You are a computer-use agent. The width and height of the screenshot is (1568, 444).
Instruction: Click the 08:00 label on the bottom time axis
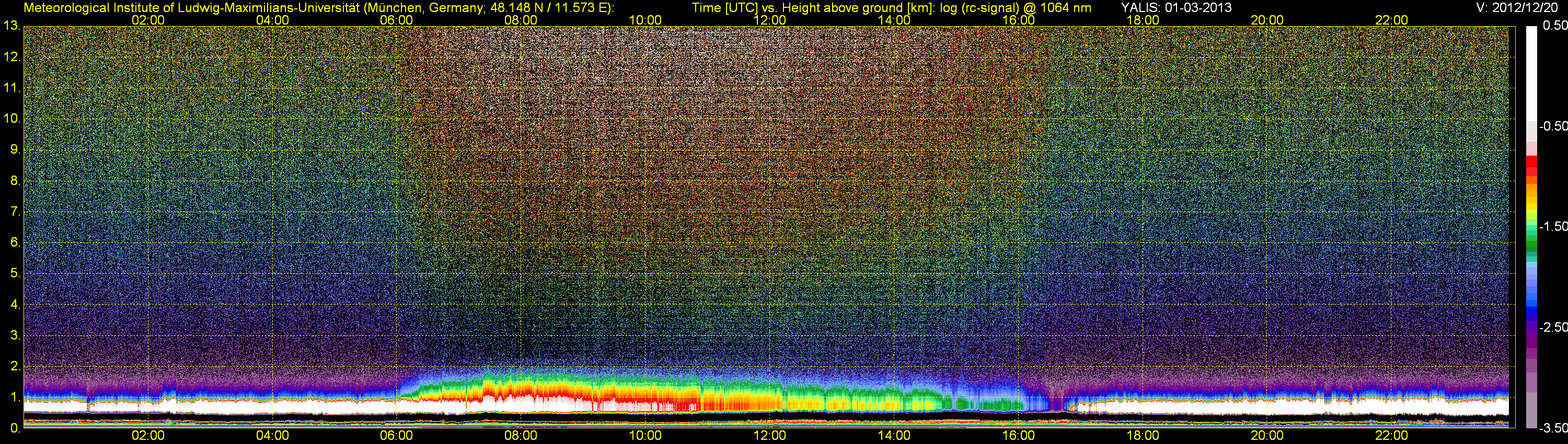(x=521, y=436)
